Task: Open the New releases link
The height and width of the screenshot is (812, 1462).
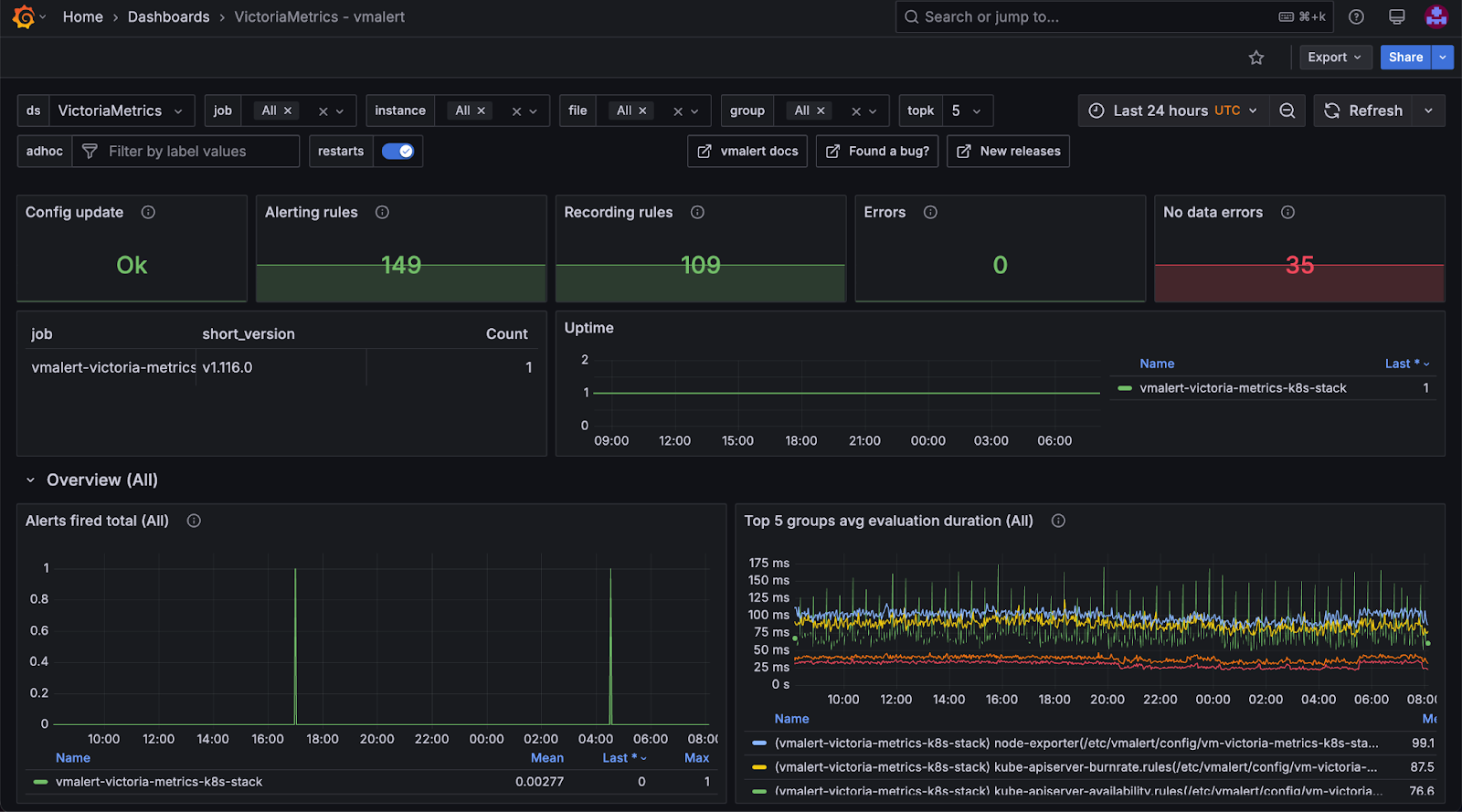Action: pyautogui.click(x=1009, y=152)
